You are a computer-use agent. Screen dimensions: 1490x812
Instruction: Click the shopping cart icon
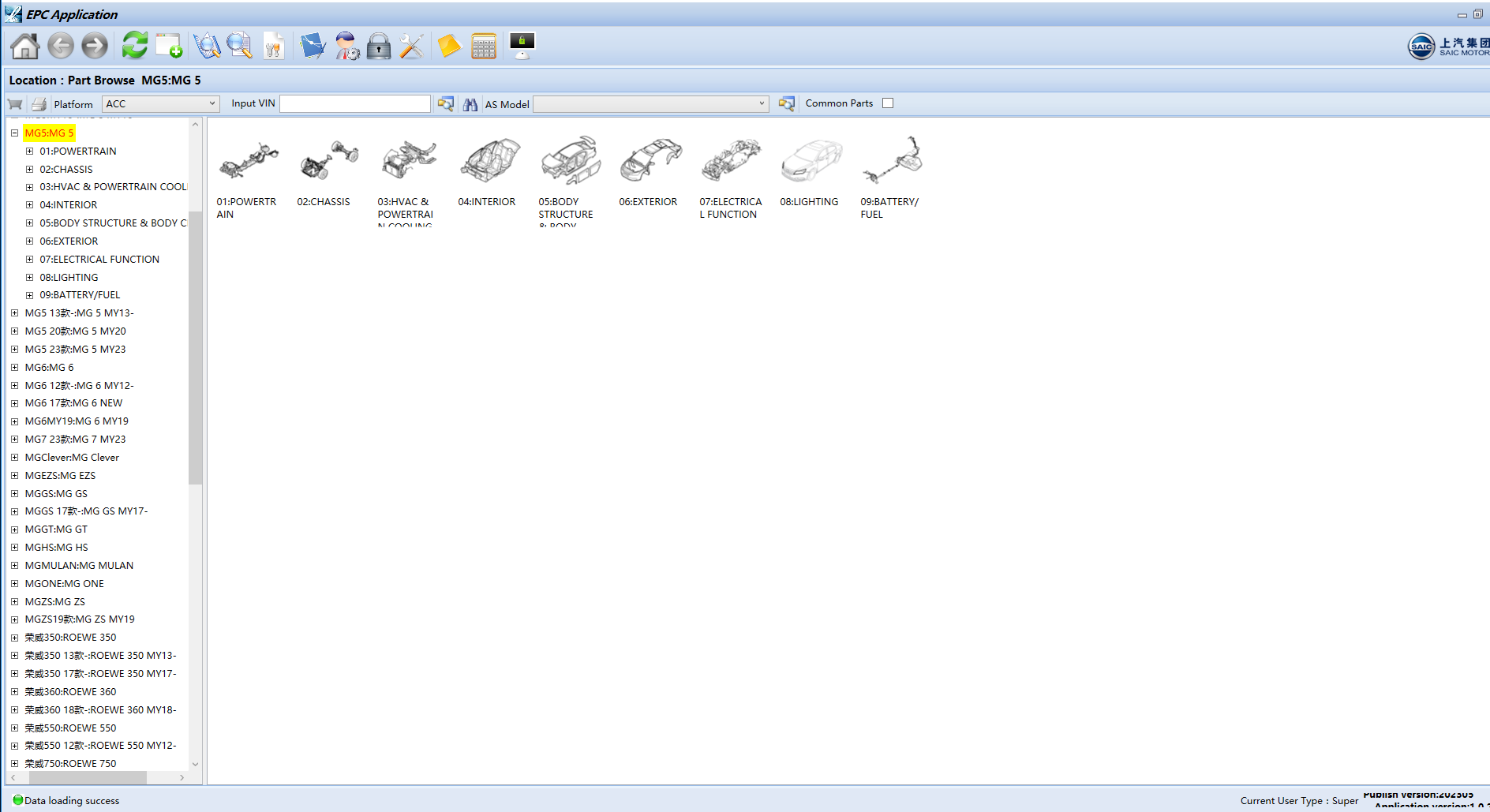pyautogui.click(x=15, y=104)
